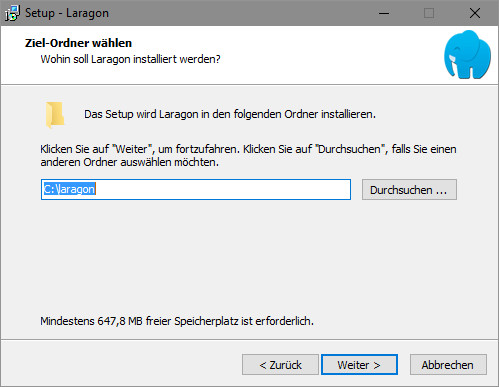The image size is (499, 387).
Task: Close the Setup - Laragon window
Action: pos(475,13)
